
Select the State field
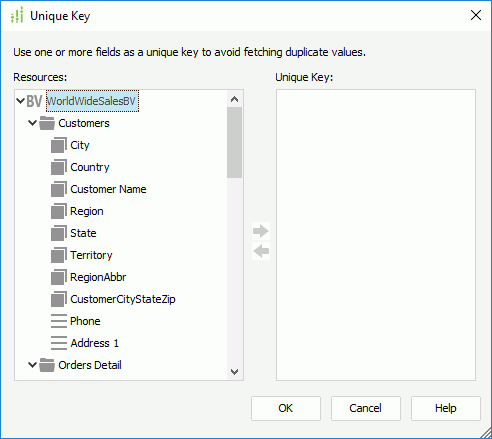click(x=83, y=233)
